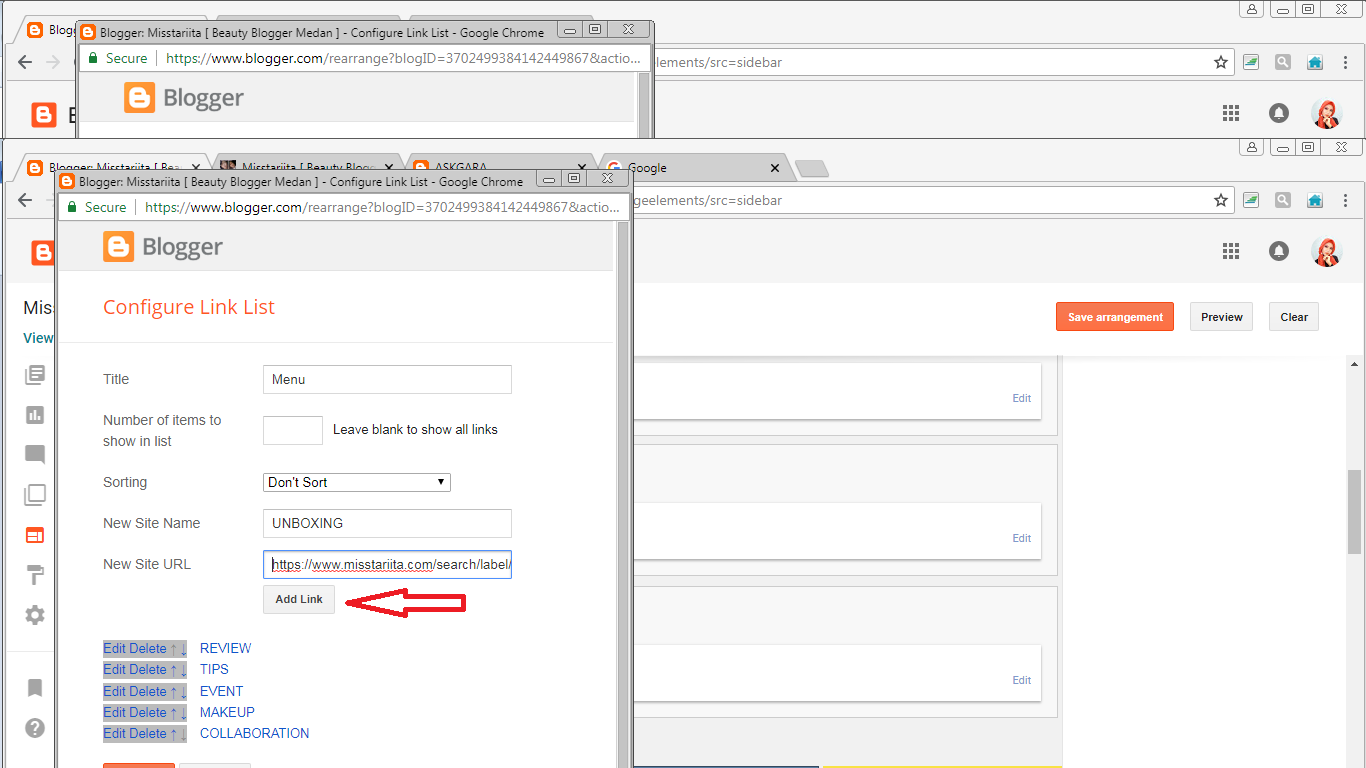Delete the EVENT link entry
The image size is (1366, 768).
tap(148, 691)
